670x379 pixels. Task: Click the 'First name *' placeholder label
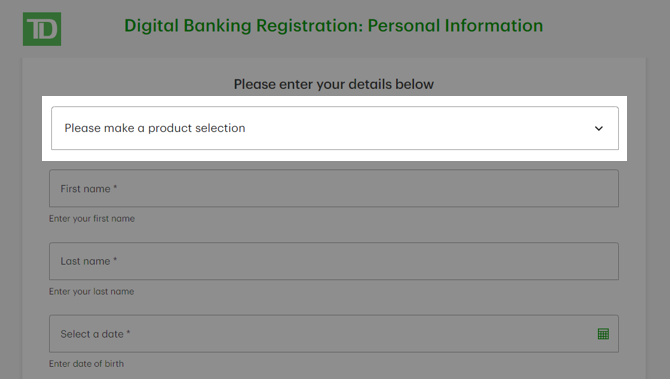[88, 188]
